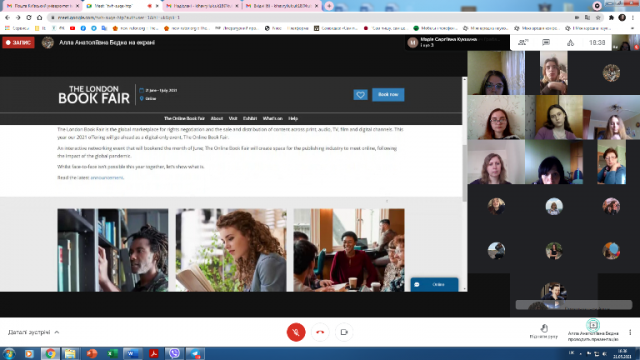Viewport: 640px width, 360px height.
Task: Unmute the red microphone button
Action: [x=296, y=332]
